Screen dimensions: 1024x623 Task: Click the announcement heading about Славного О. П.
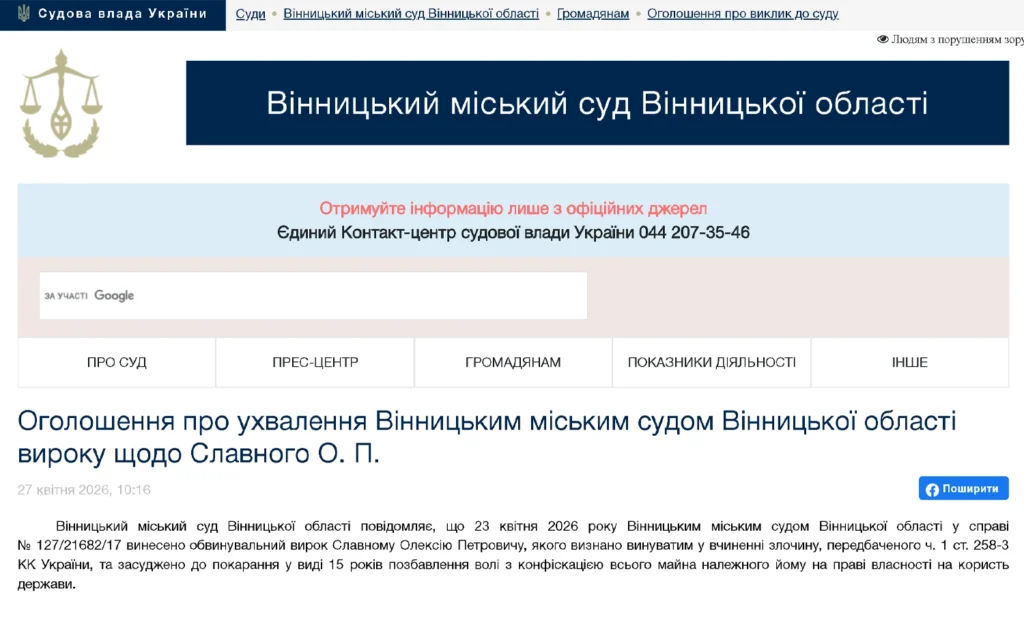click(487, 436)
